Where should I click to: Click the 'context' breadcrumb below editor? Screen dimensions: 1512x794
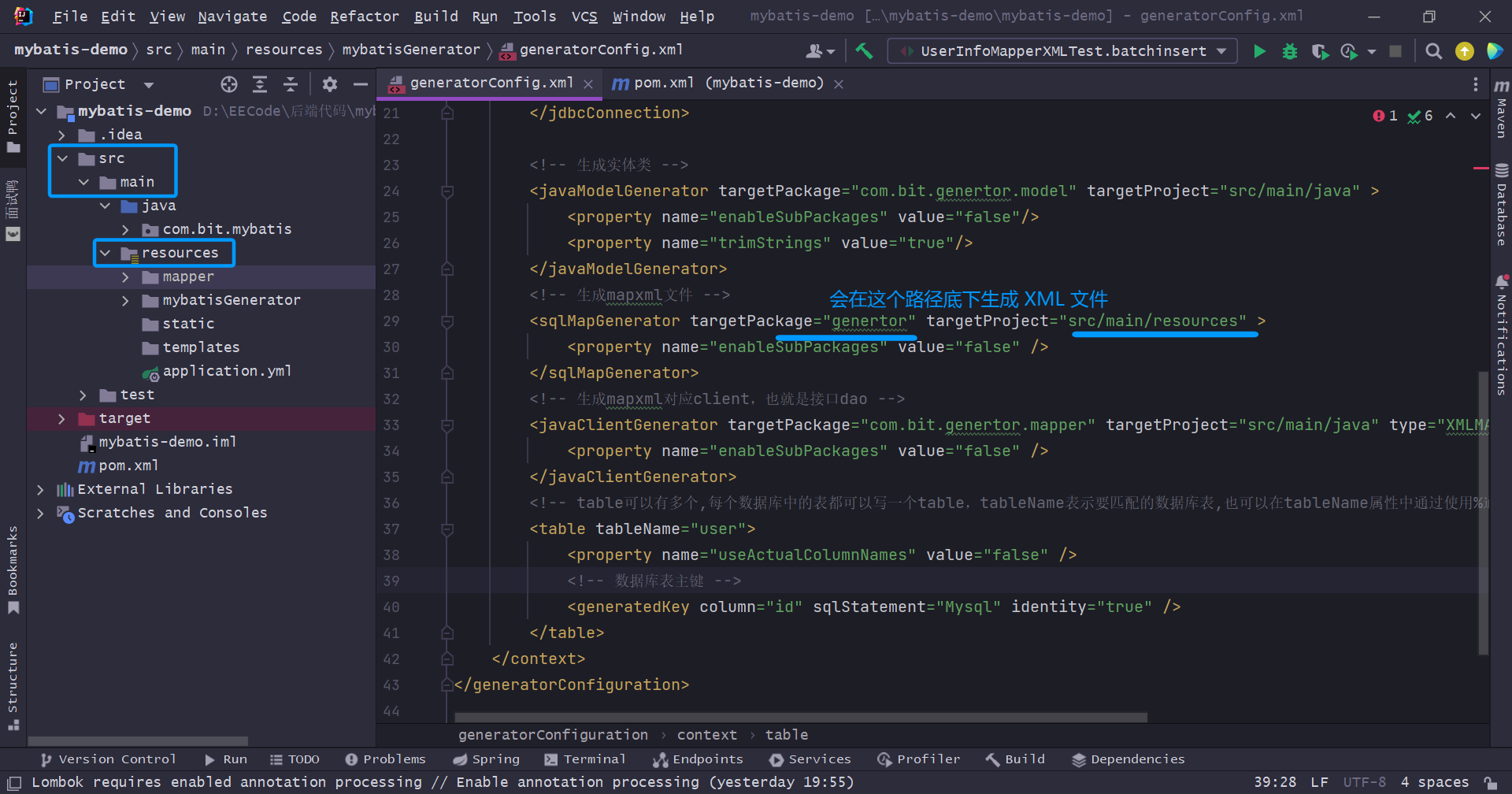click(x=706, y=735)
